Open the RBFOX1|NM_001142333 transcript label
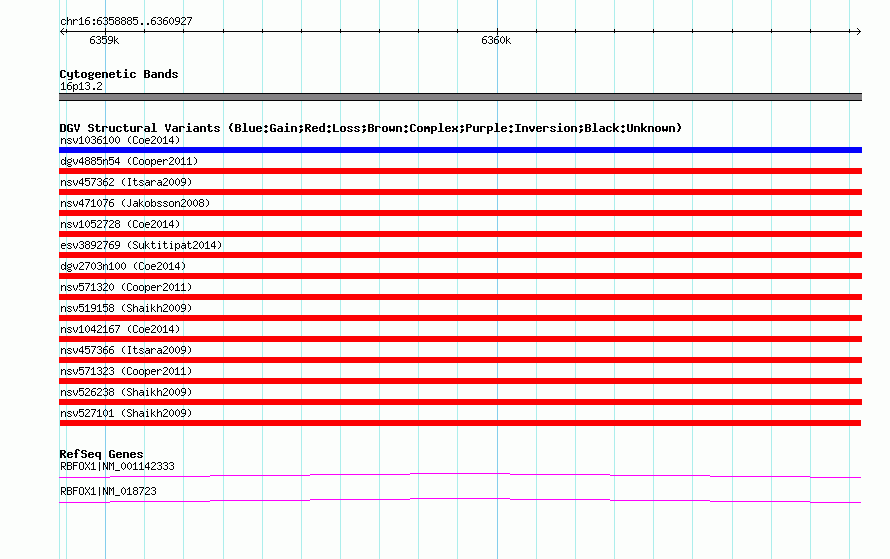Screen dimensions: 890x559 click(117, 466)
